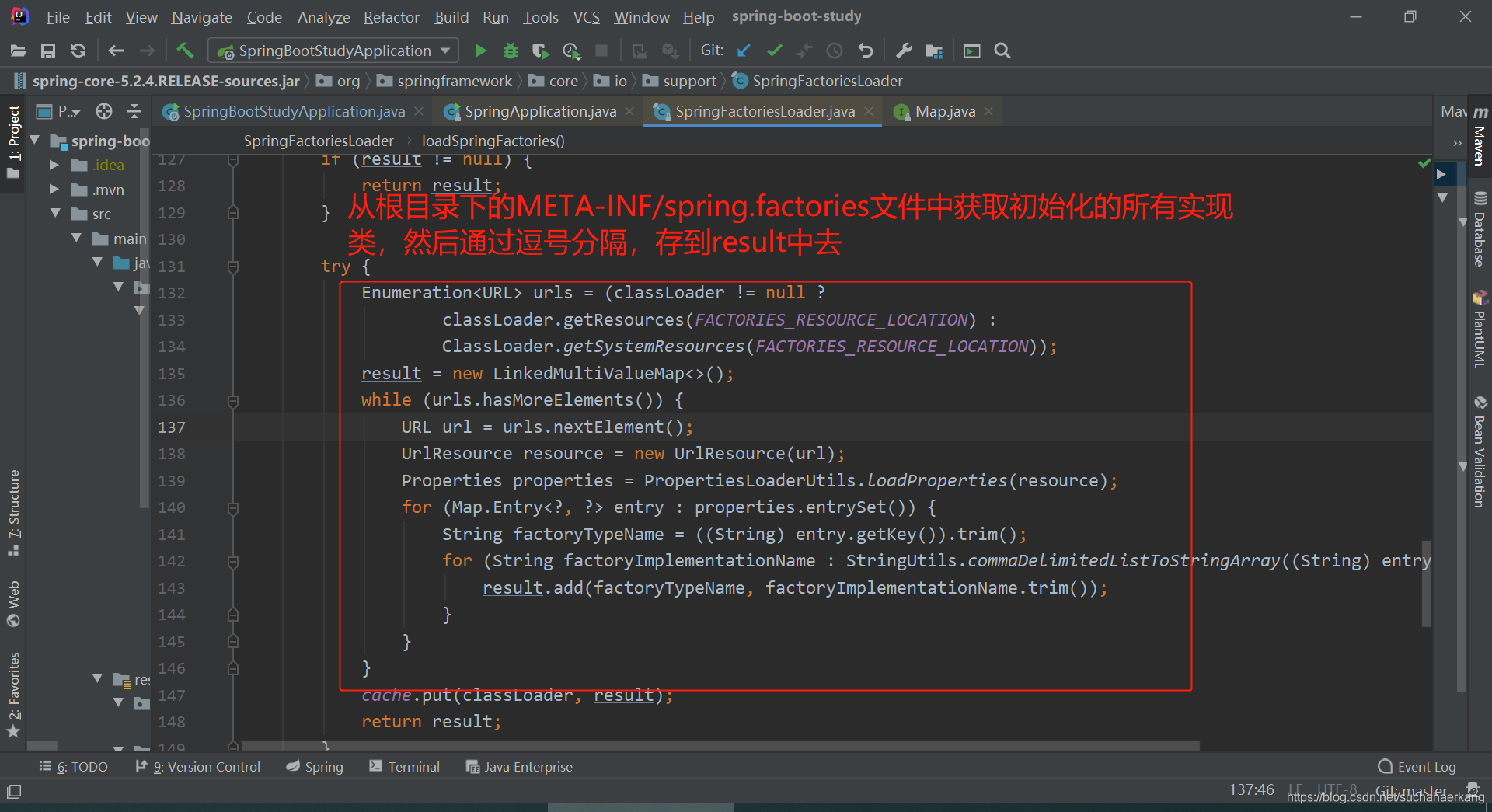Viewport: 1492px width, 812px height.
Task: Open the PlantUML tool window
Action: (1480, 329)
